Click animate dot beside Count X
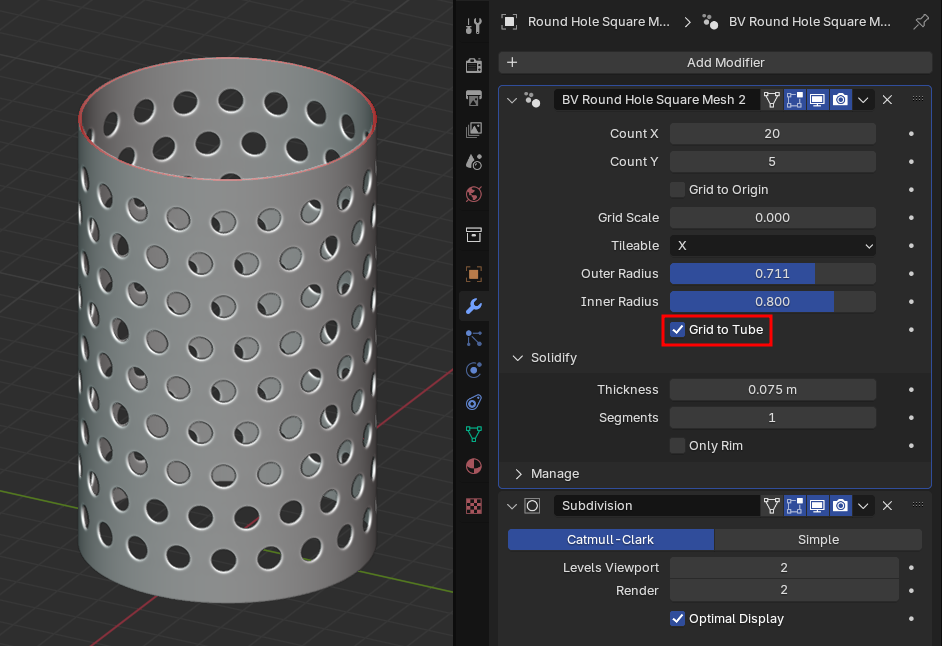942x646 pixels. (911, 134)
